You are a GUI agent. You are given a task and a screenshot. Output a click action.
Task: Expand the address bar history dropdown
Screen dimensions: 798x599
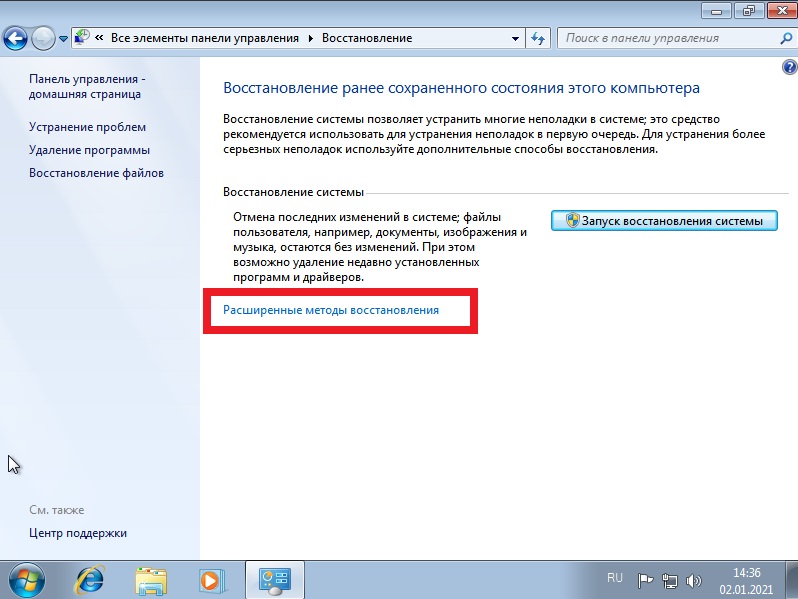click(x=515, y=39)
